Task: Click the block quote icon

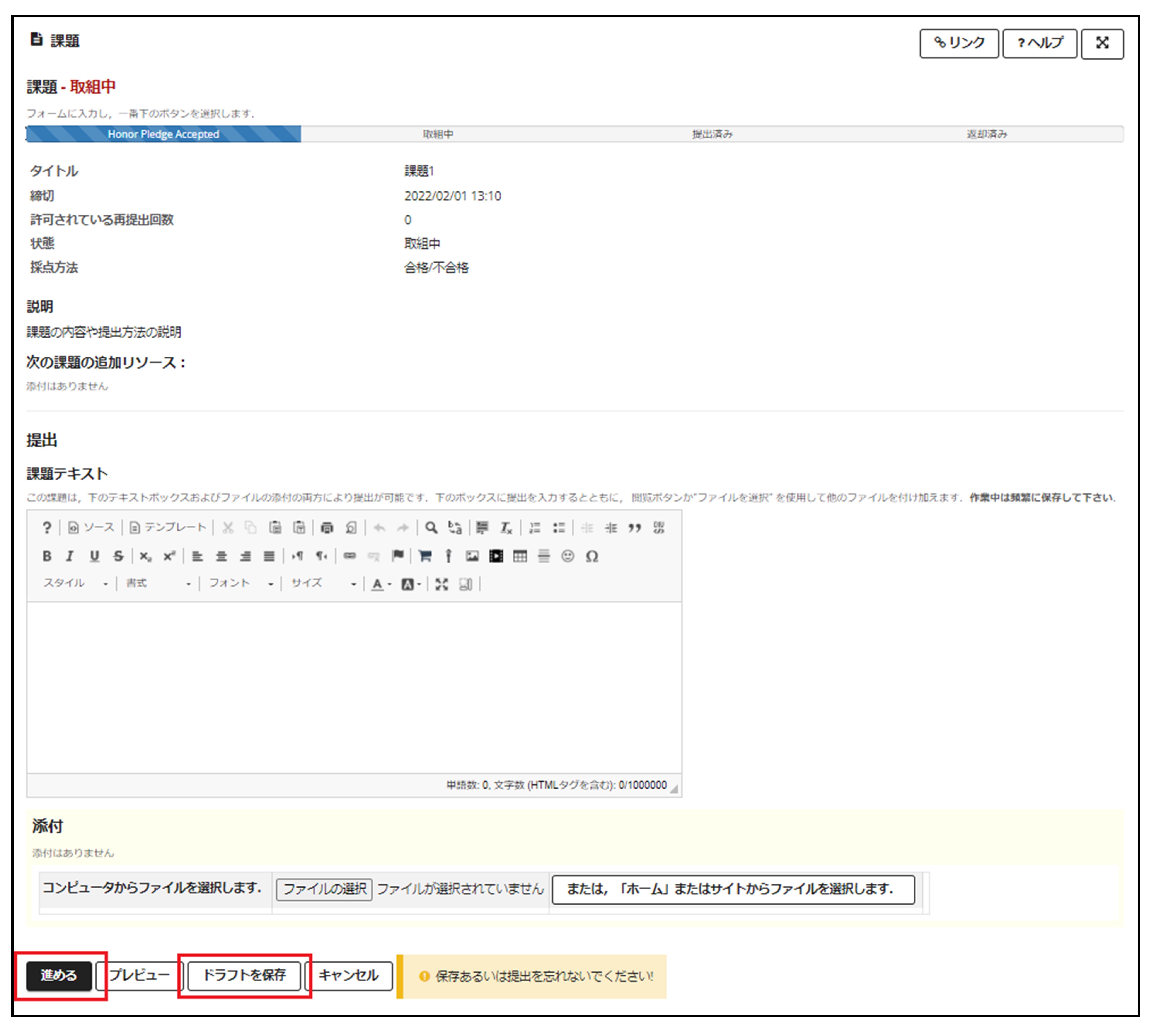Action: pyautogui.click(x=634, y=528)
